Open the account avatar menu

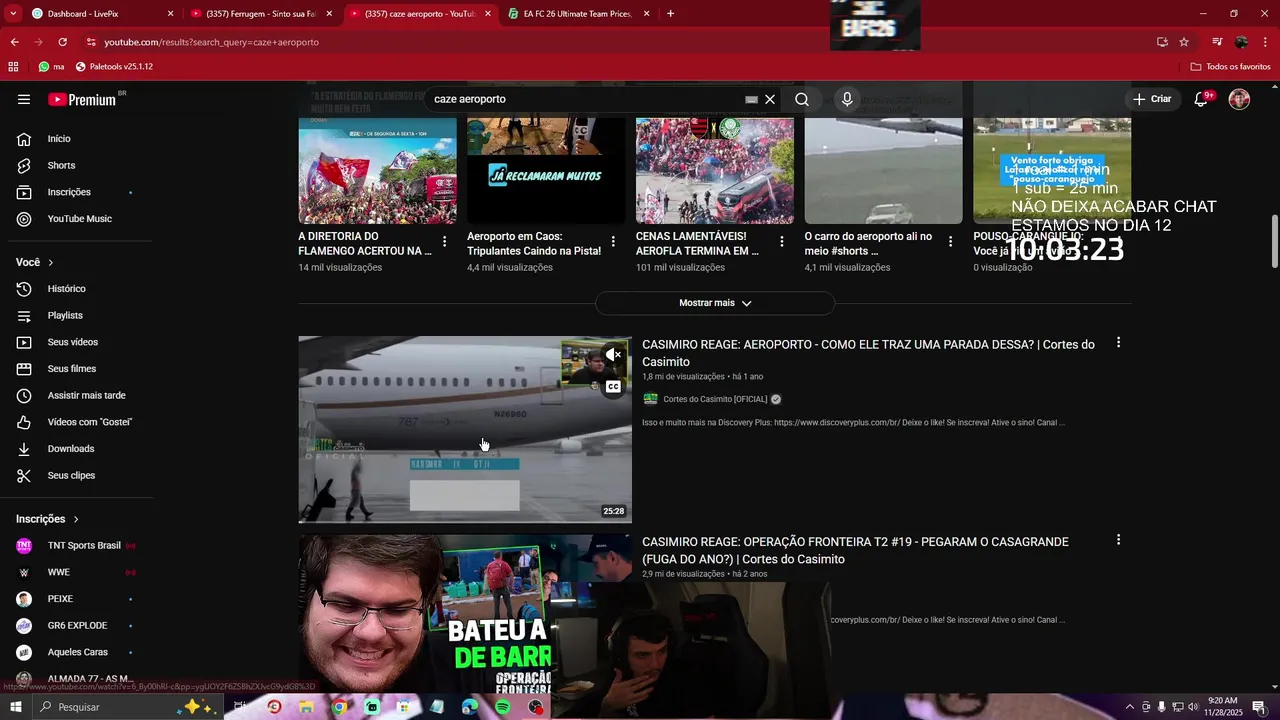(1239, 99)
